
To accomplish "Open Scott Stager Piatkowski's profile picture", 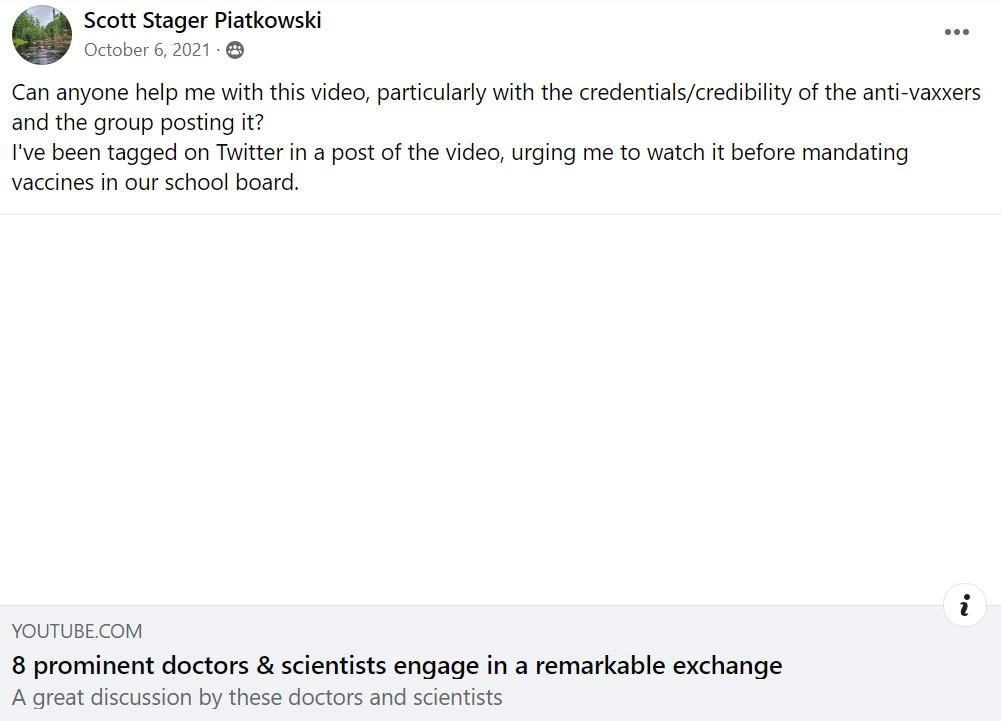I will coord(42,34).
